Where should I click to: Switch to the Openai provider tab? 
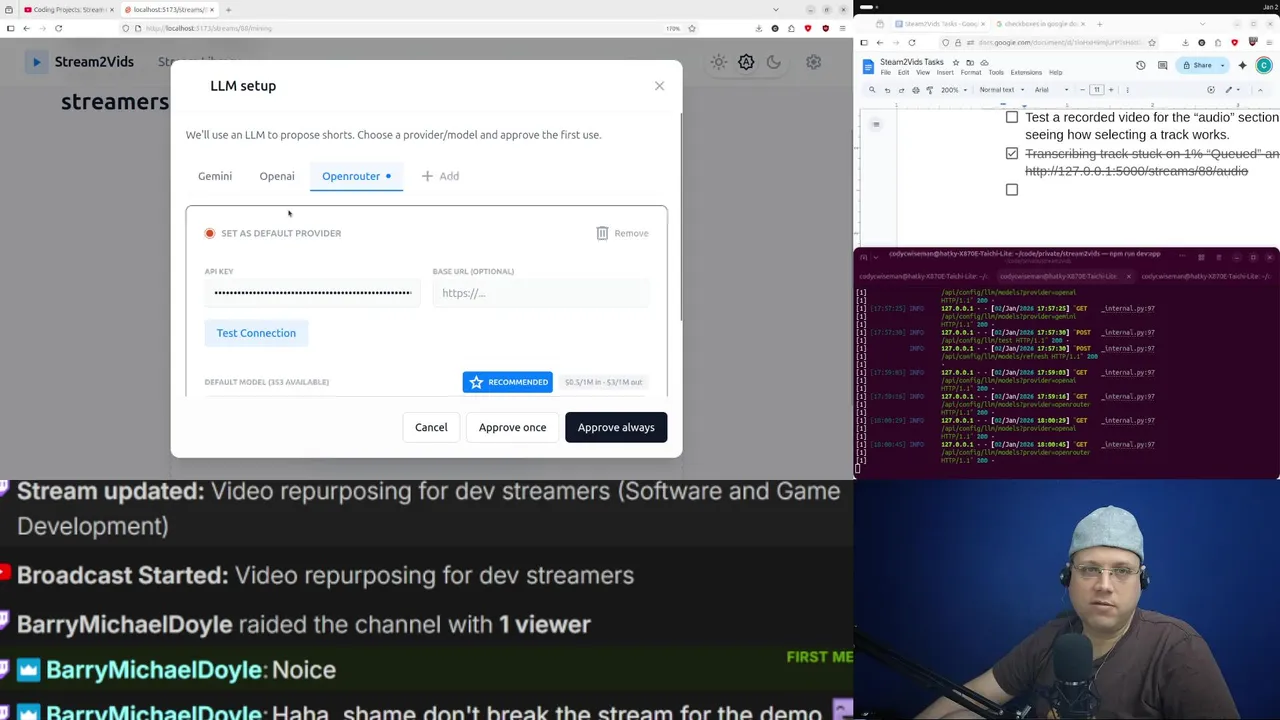coord(277,176)
